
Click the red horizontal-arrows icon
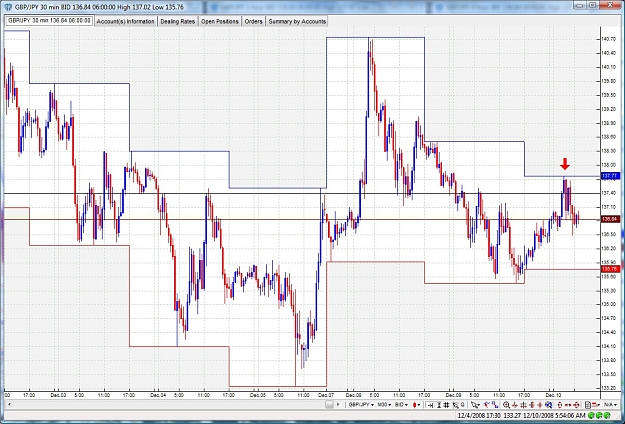(568, 405)
